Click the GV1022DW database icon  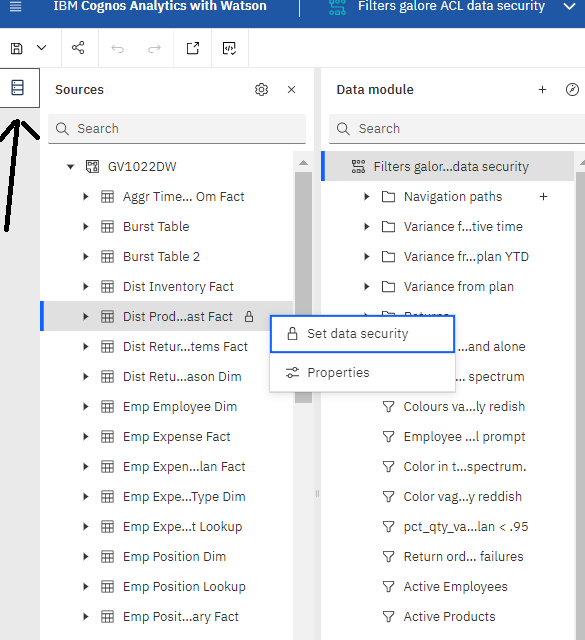pyautogui.click(x=92, y=167)
